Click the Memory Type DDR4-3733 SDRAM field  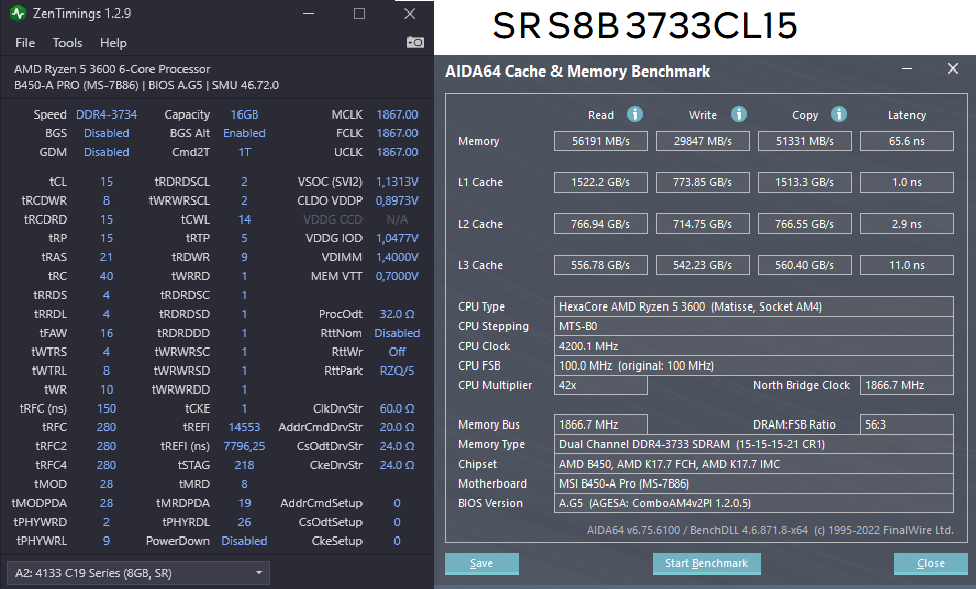click(x=754, y=445)
